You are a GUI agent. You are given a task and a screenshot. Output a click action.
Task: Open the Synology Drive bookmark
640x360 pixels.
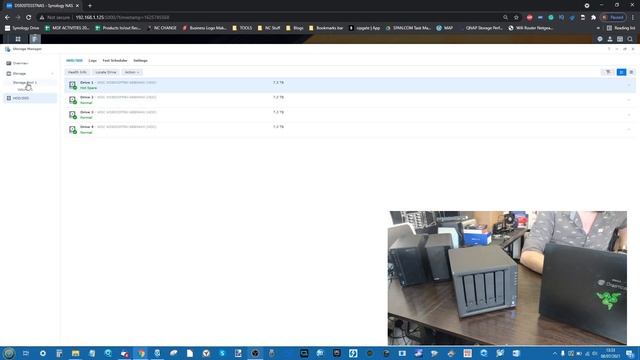pos(22,28)
